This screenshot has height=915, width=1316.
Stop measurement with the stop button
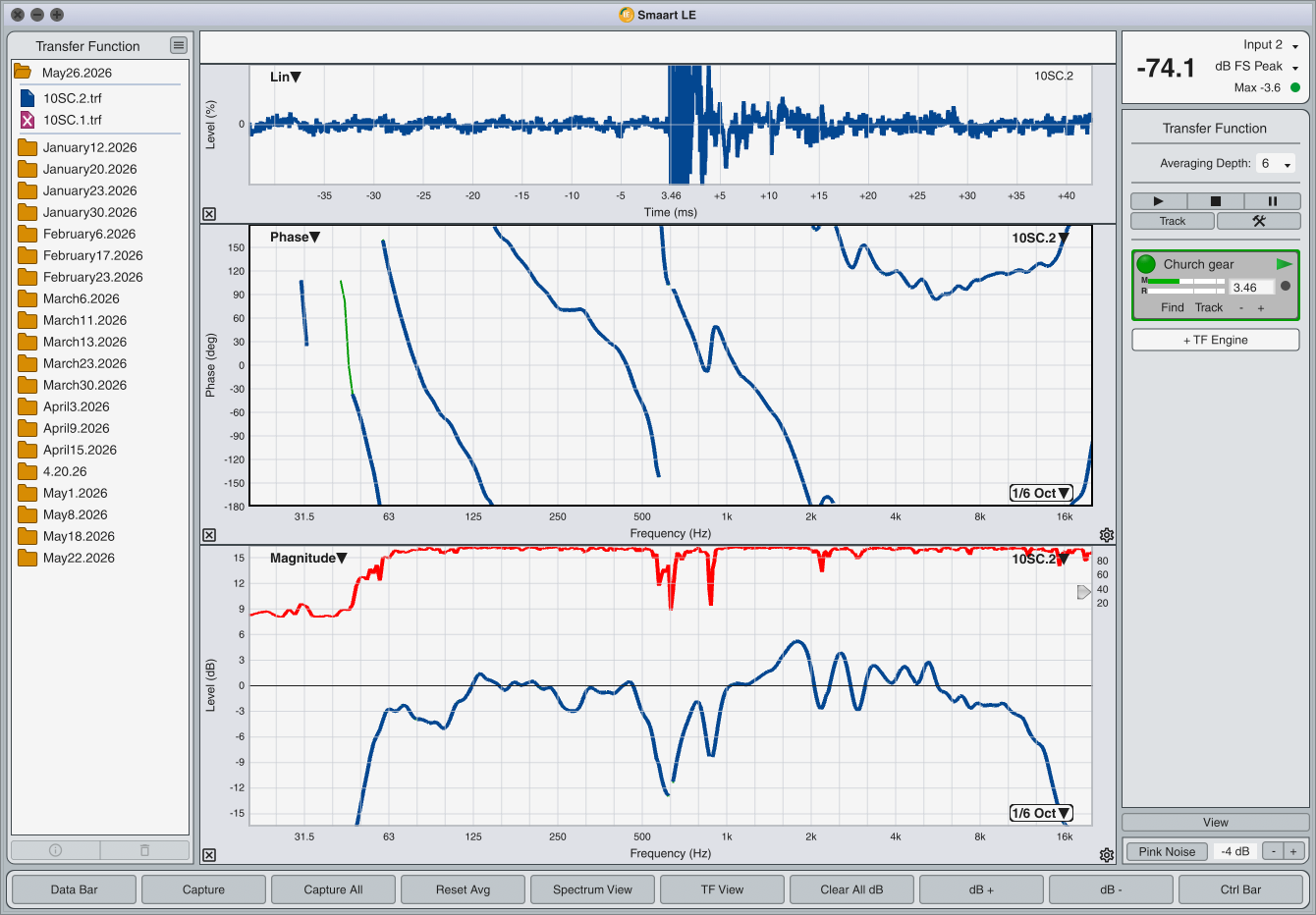point(1216,201)
